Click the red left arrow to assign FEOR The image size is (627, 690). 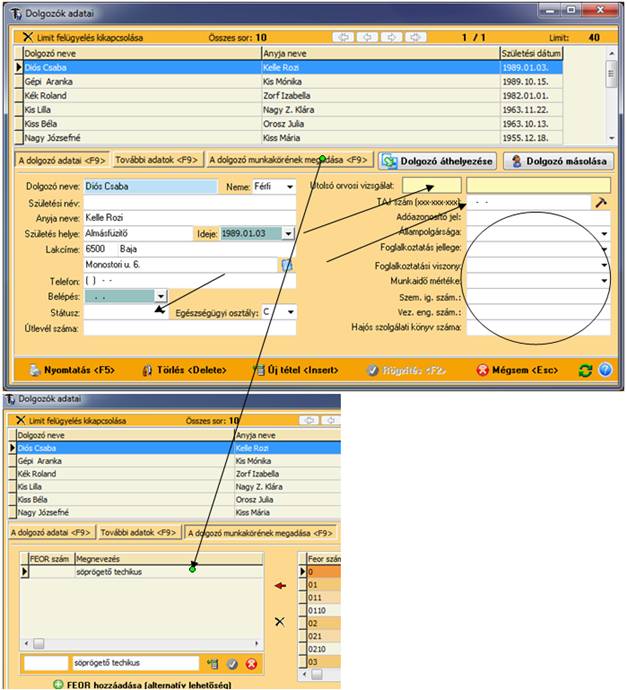[x=280, y=586]
